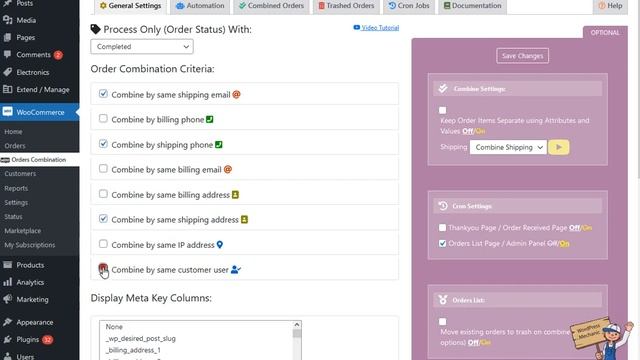This screenshot has height=360, width=640.
Task: Check Combine by billing phone
Action: pyautogui.click(x=103, y=118)
